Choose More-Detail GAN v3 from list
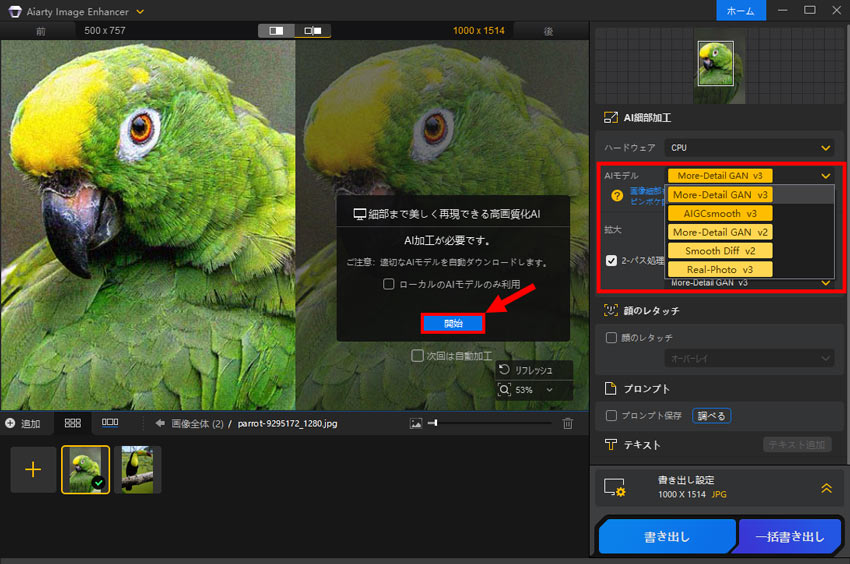 pos(720,195)
